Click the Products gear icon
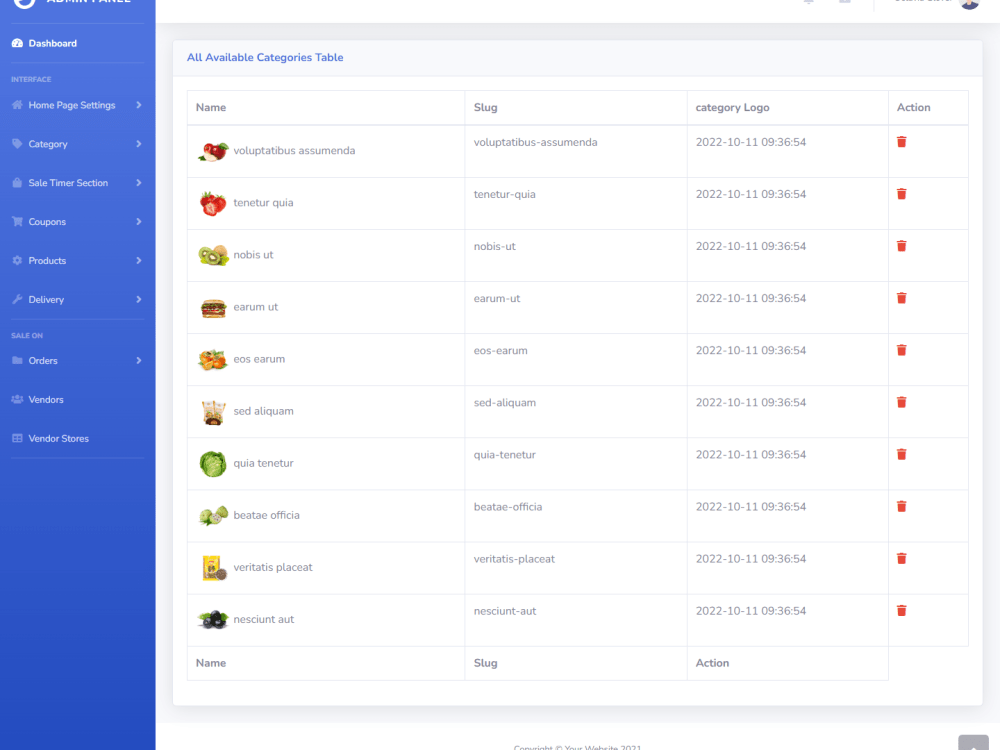 (17, 260)
